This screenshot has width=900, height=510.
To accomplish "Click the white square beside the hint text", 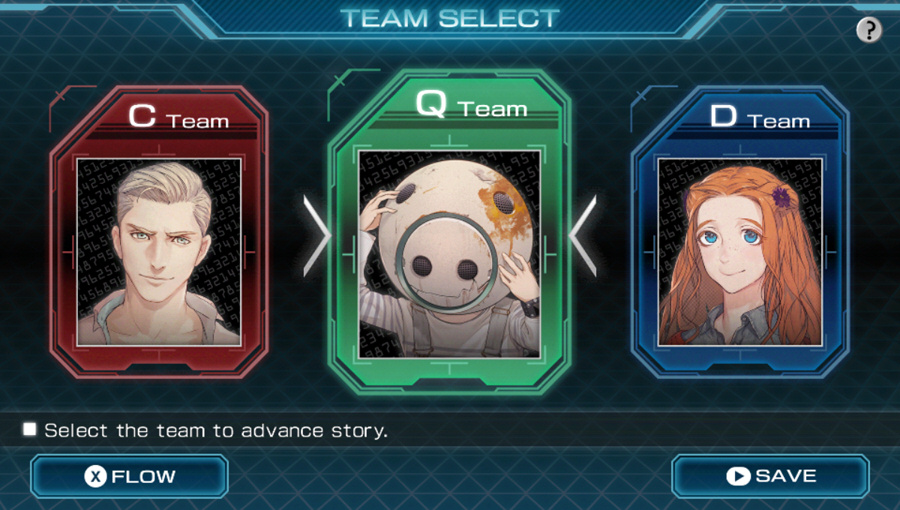I will (x=29, y=429).
